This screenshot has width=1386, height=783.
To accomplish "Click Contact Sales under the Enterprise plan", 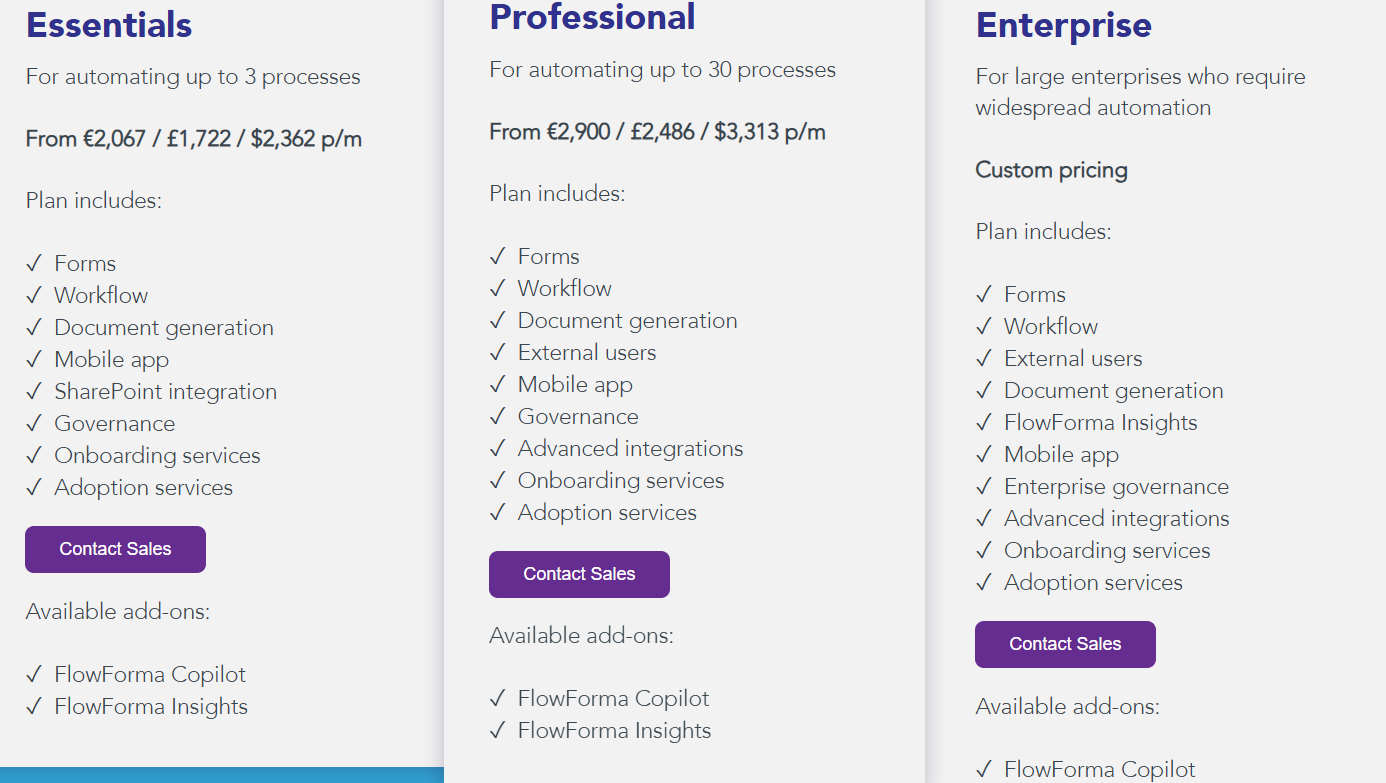I will pos(1065,644).
